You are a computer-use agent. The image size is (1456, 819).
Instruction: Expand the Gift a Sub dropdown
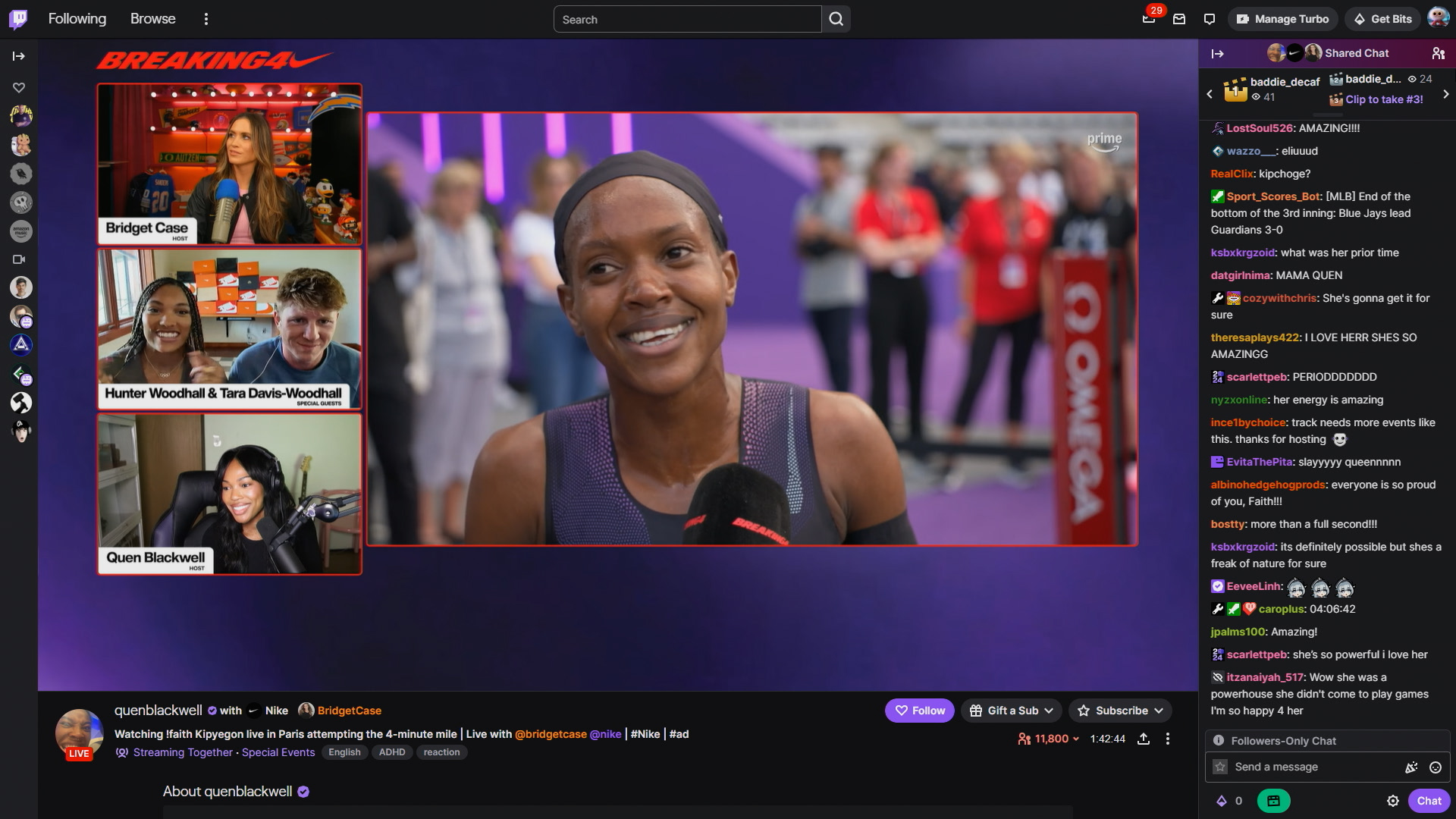[1012, 711]
